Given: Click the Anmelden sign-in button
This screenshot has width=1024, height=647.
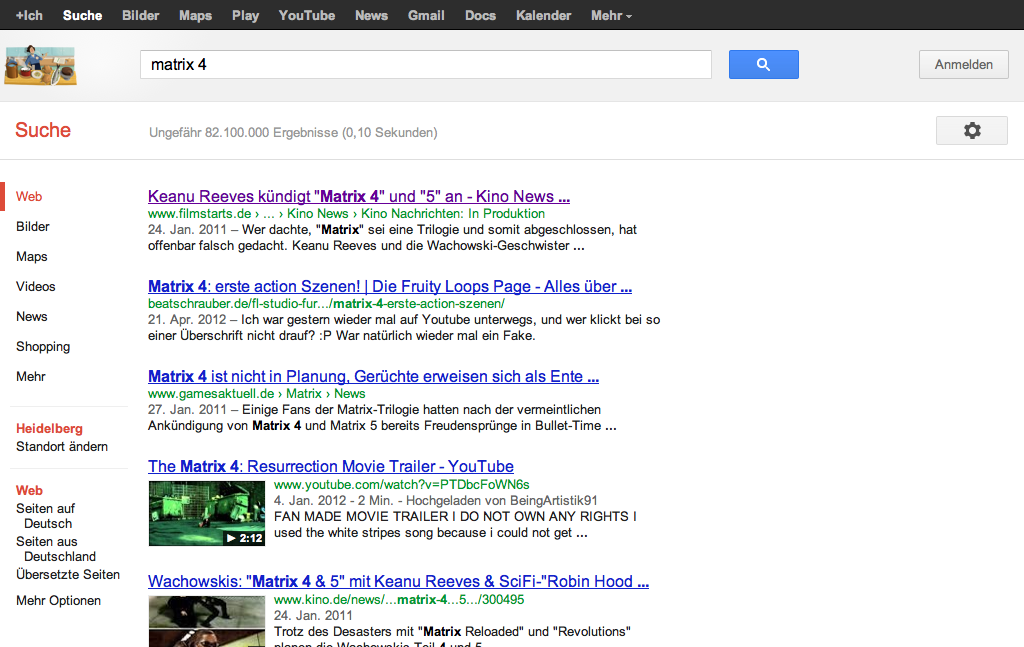Looking at the screenshot, I should [963, 65].
